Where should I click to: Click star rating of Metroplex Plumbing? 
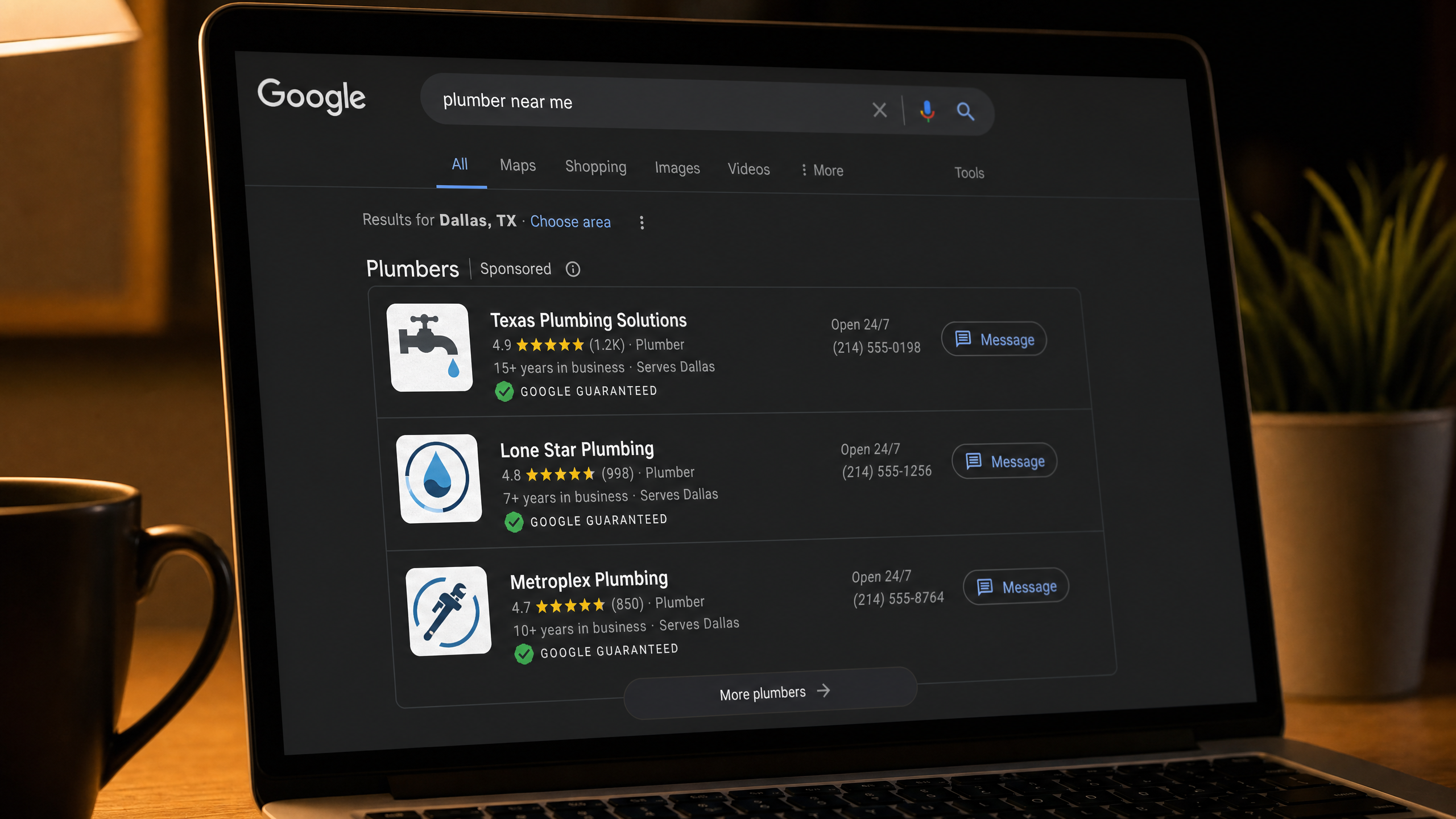point(570,606)
